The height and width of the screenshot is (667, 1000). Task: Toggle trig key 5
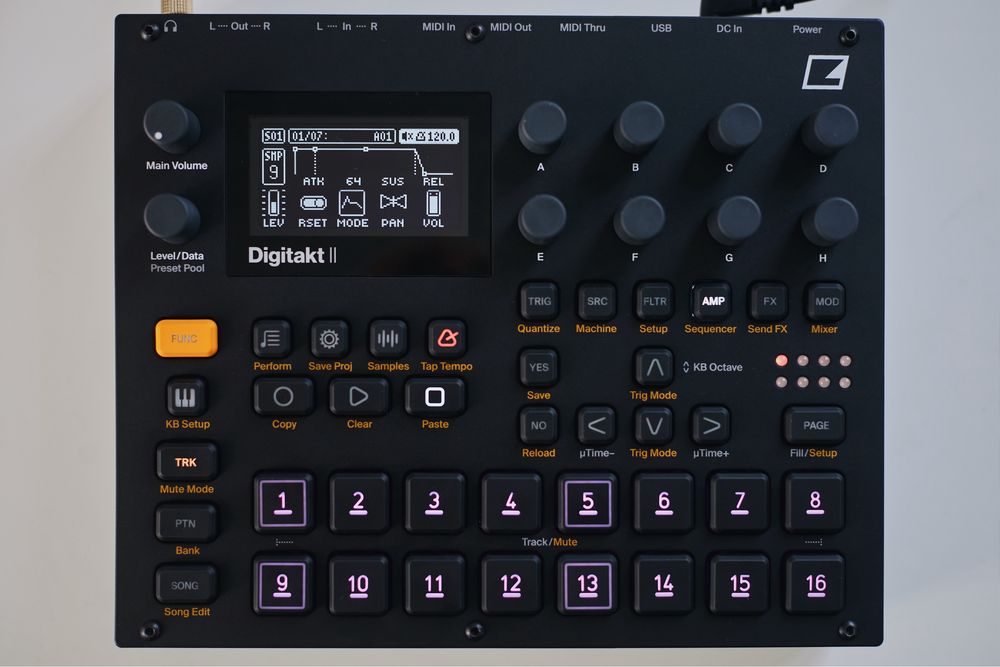(x=587, y=503)
